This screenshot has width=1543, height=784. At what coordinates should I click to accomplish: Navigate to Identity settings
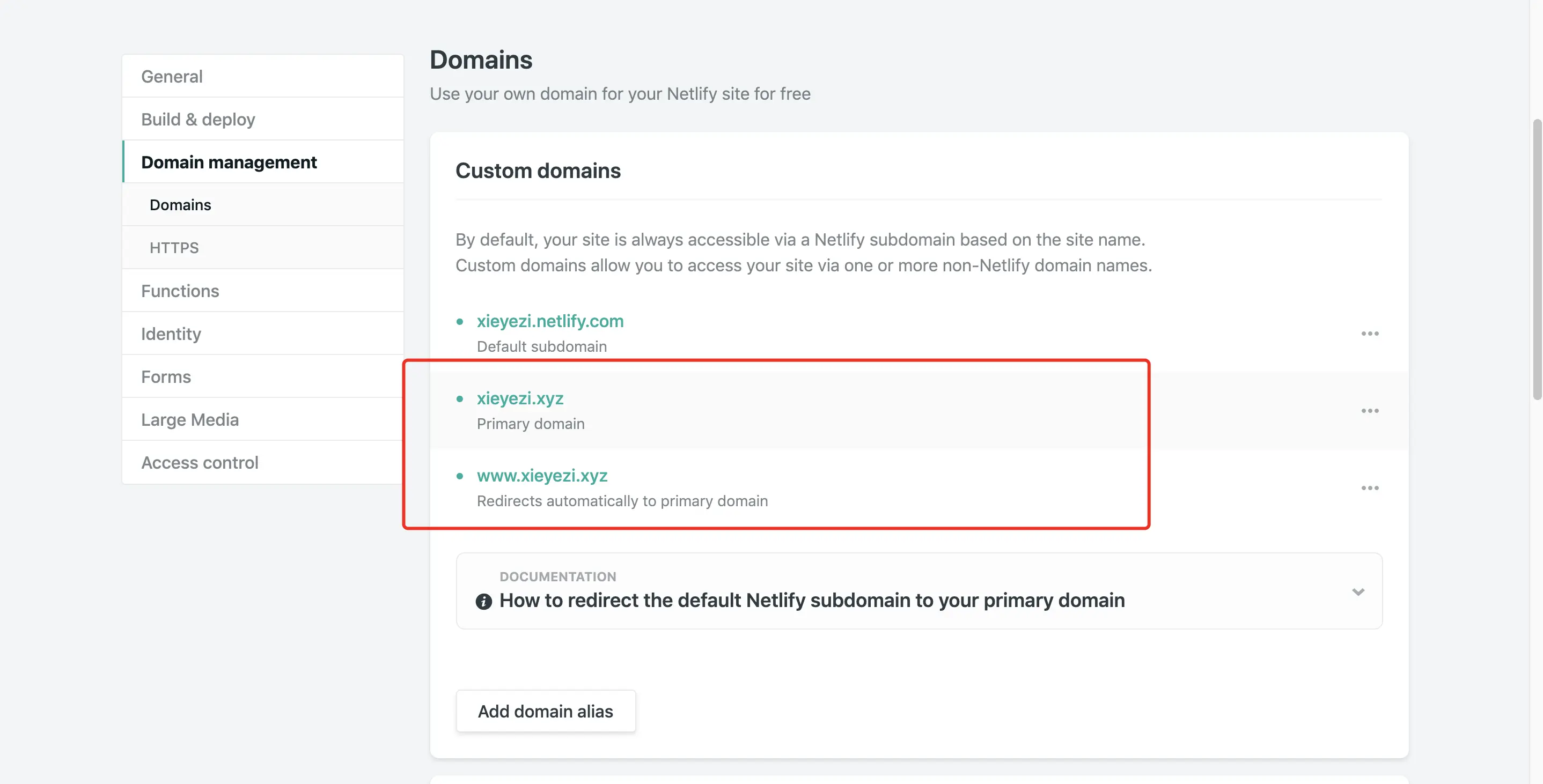tap(171, 334)
